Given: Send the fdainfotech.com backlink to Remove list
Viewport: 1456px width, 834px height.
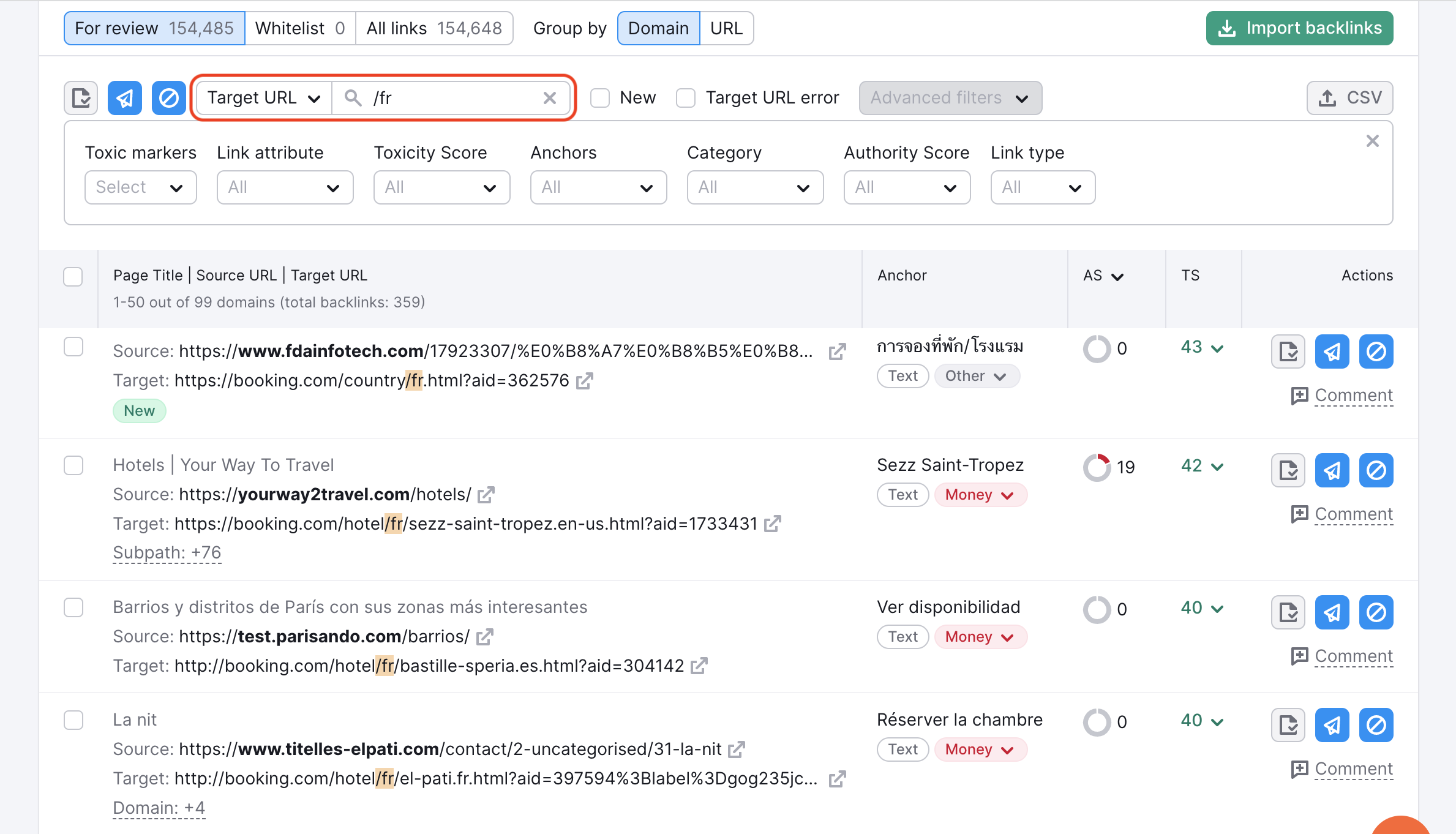Looking at the screenshot, I should click(x=1332, y=351).
